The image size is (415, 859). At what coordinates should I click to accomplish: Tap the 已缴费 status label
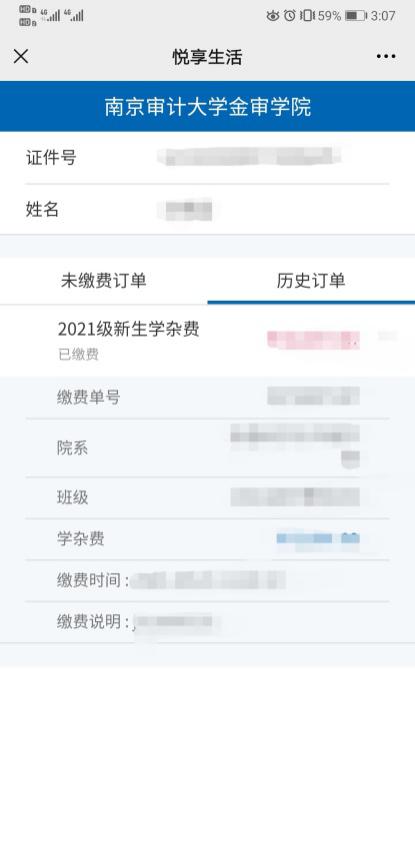78,354
